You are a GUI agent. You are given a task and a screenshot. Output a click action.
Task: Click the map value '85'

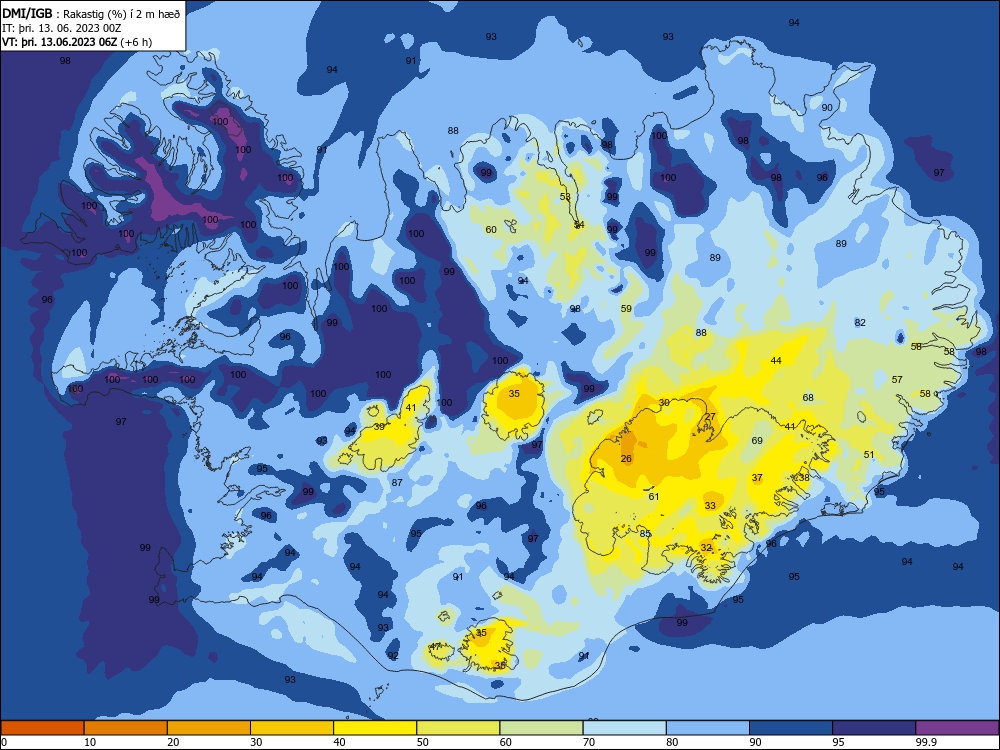tap(645, 533)
